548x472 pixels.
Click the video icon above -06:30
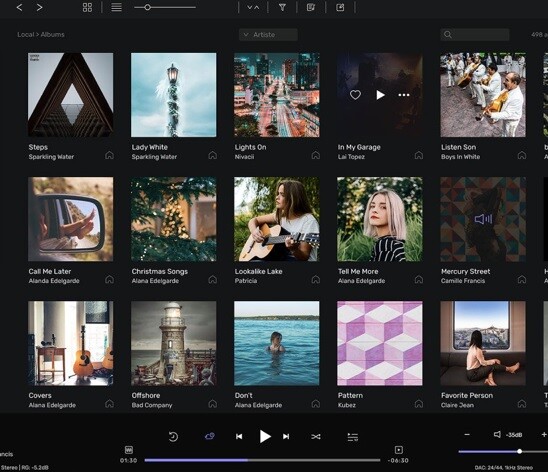click(398, 450)
